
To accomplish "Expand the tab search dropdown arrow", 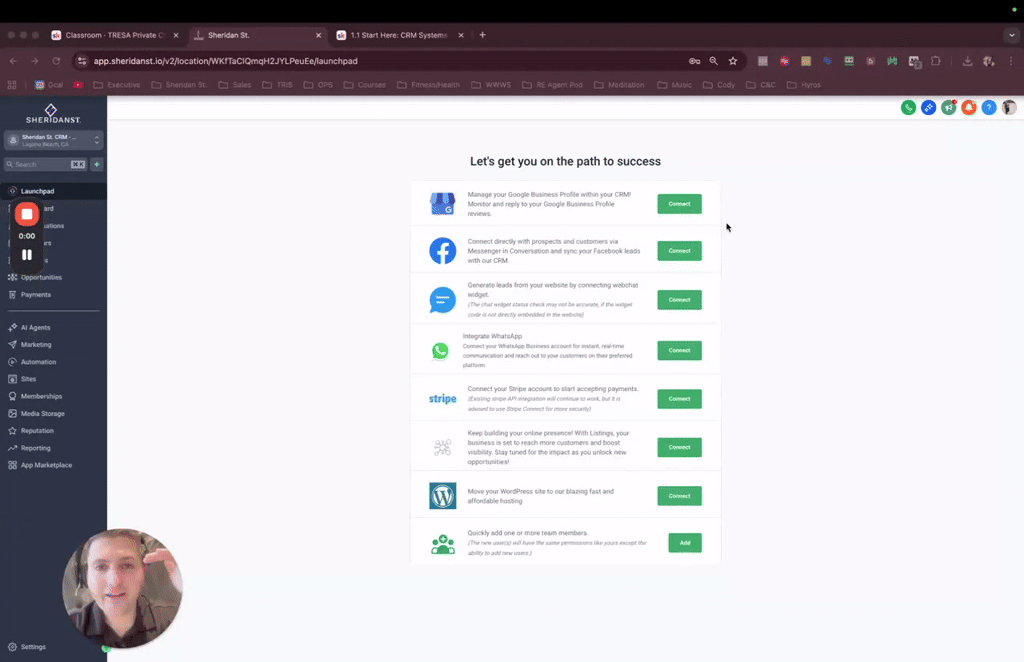I will (x=1012, y=35).
